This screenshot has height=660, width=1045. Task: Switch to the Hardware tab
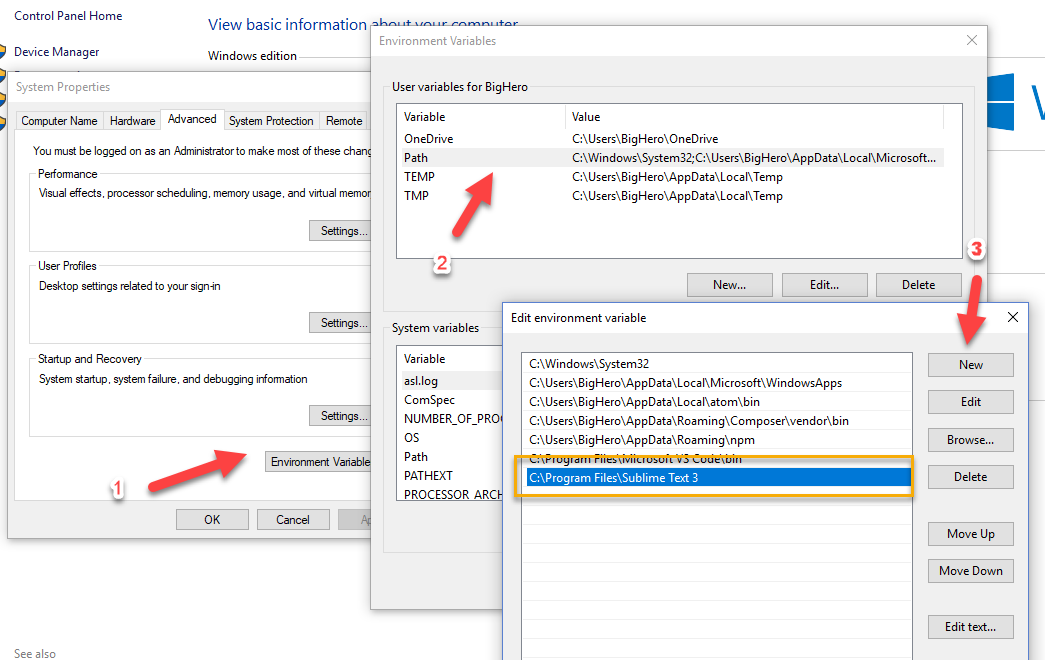[x=132, y=121]
